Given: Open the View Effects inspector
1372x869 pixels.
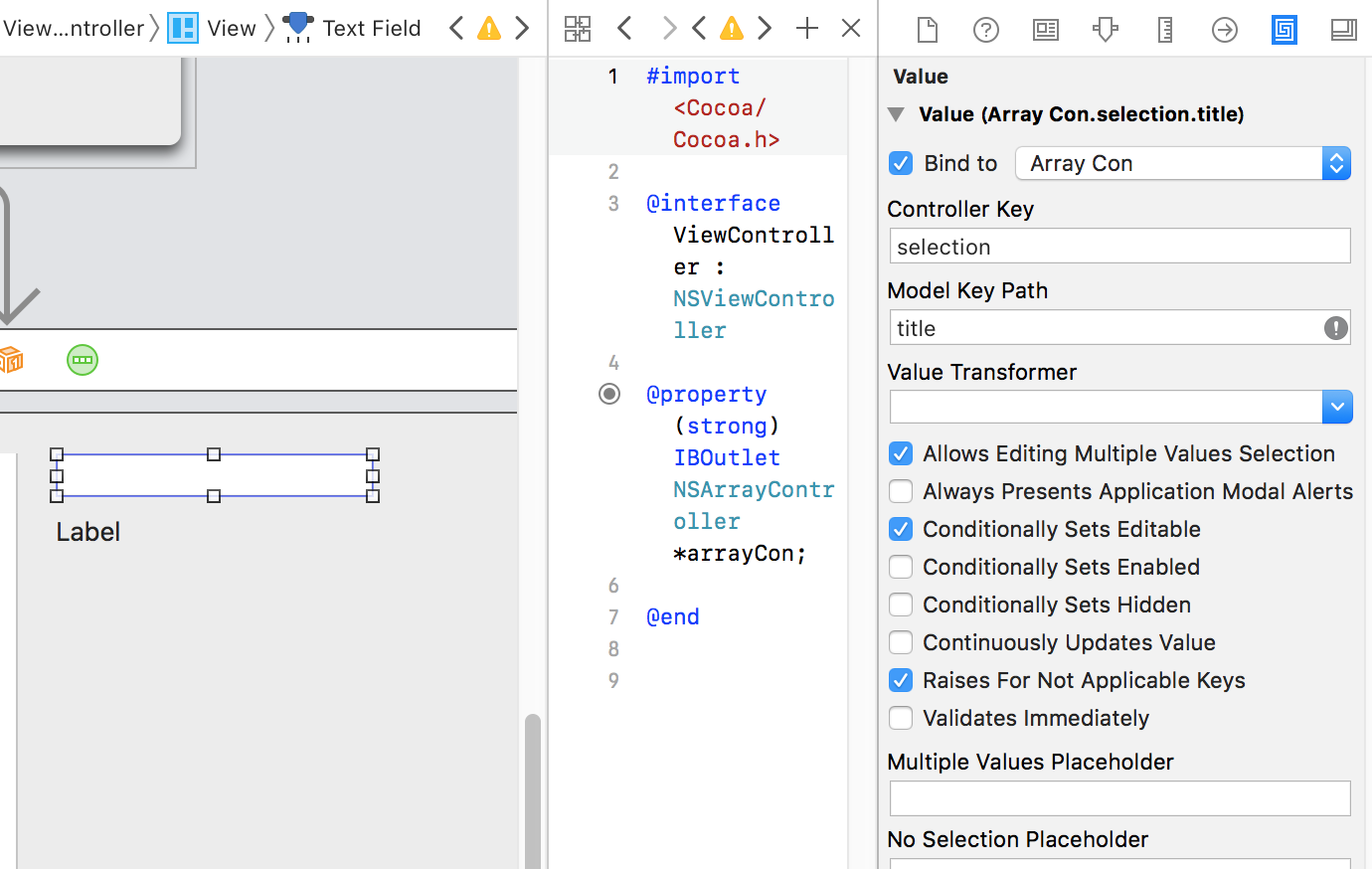Looking at the screenshot, I should coord(1343,30).
